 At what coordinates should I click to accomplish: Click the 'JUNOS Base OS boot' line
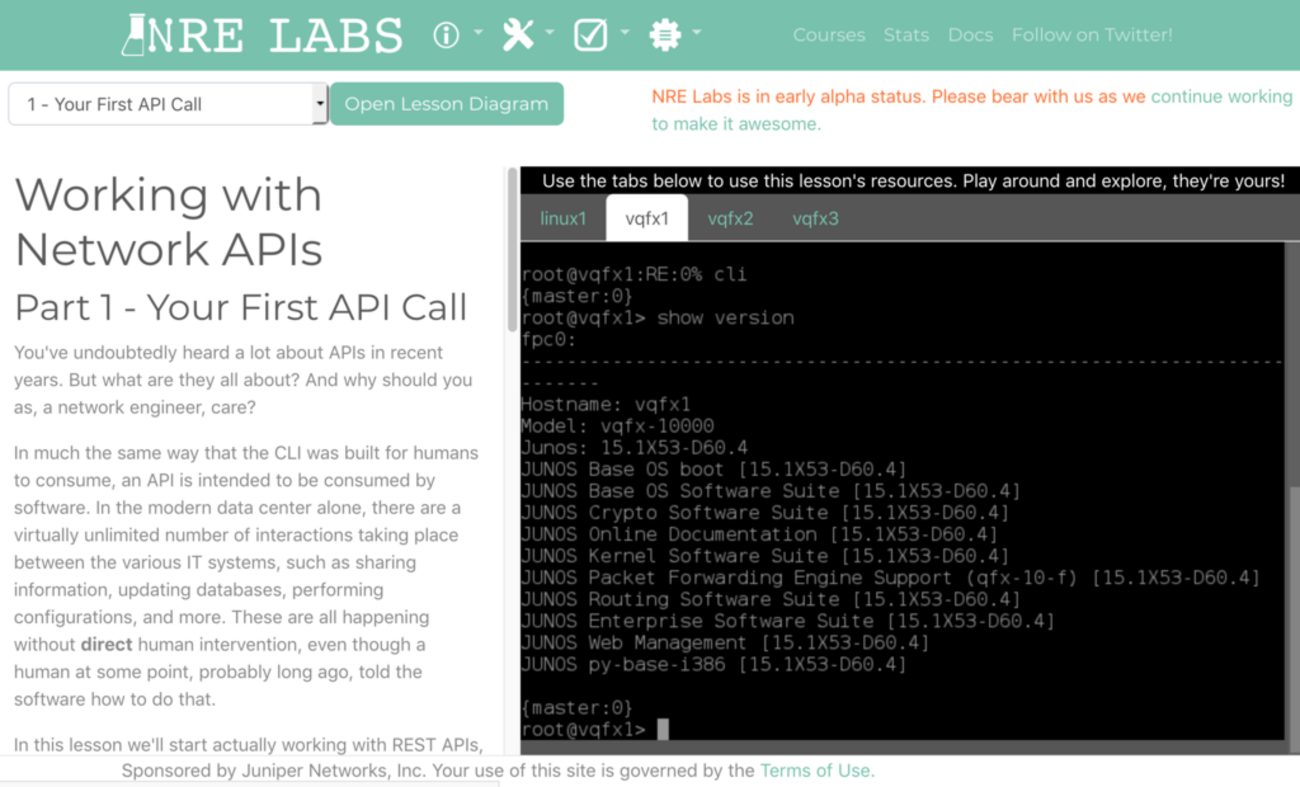714,470
